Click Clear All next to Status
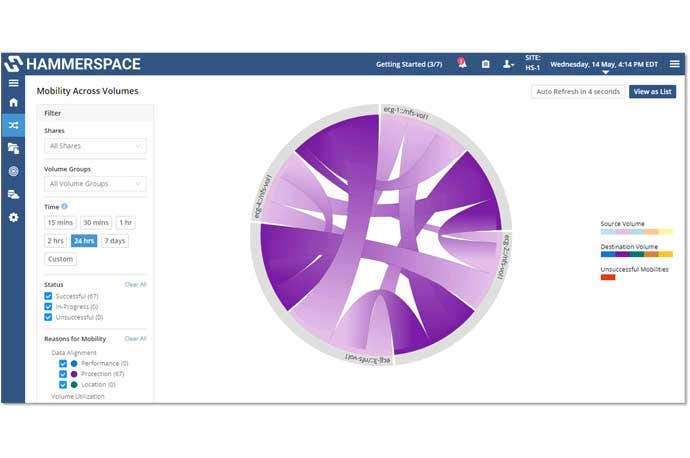690x458 pixels. point(135,285)
